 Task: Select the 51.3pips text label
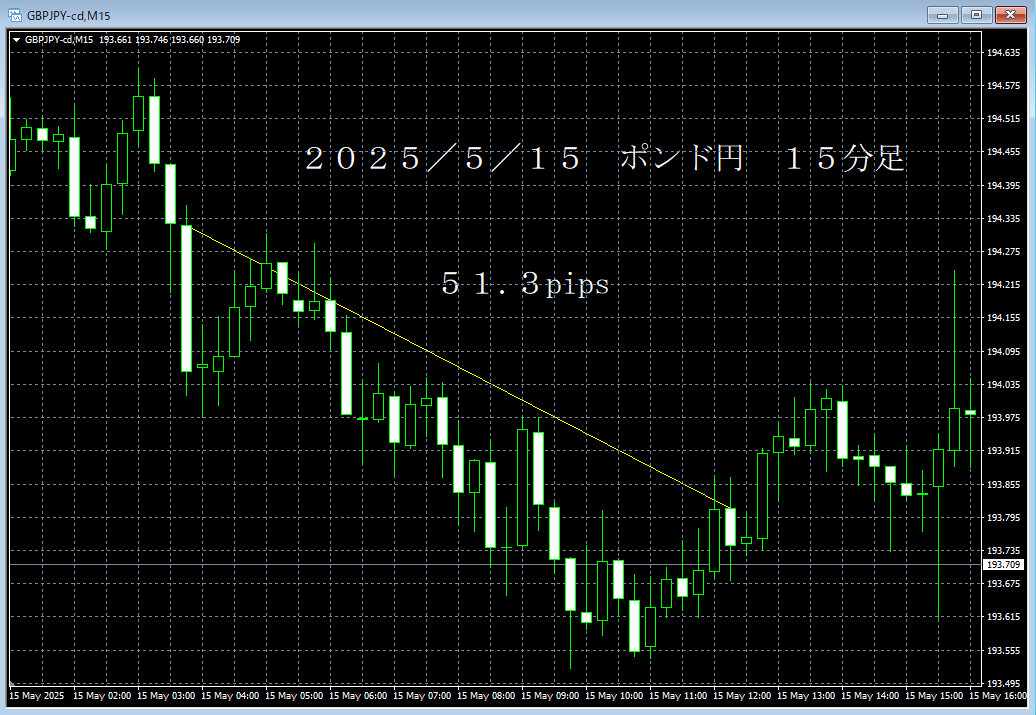tap(525, 283)
